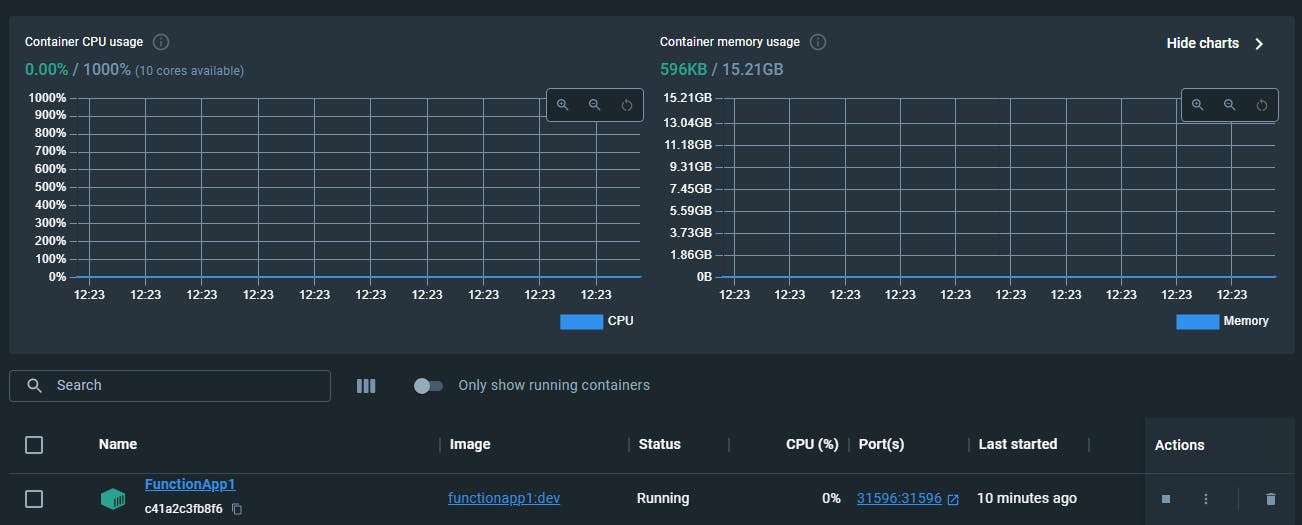
Task: Click the Container memory usage title
Action: (730, 42)
